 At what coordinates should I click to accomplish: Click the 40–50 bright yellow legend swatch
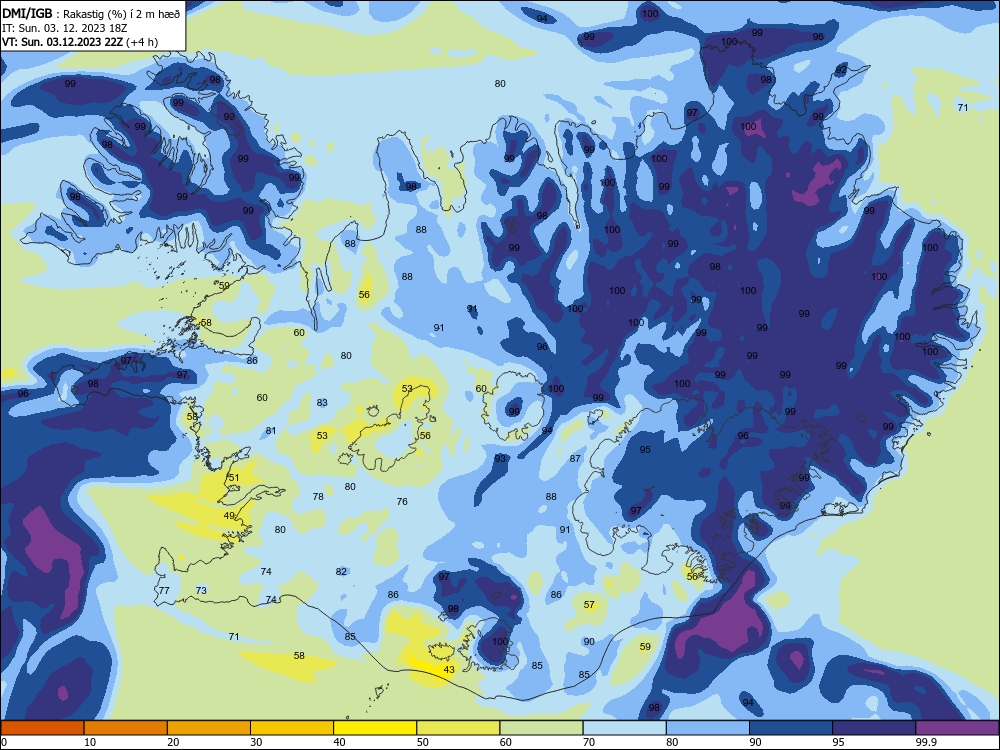pyautogui.click(x=375, y=728)
